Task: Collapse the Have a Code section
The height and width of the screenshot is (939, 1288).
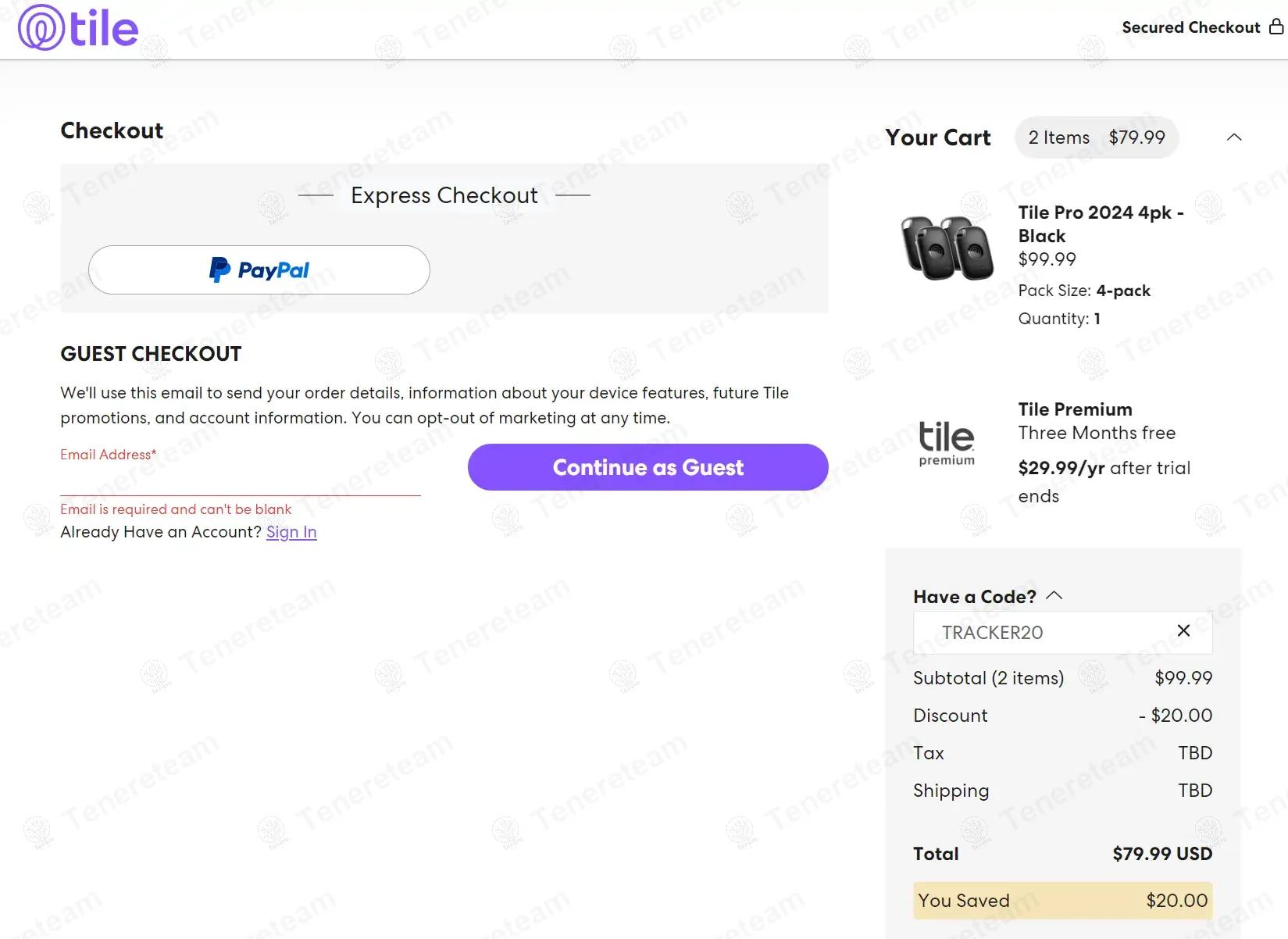Action: point(1054,596)
